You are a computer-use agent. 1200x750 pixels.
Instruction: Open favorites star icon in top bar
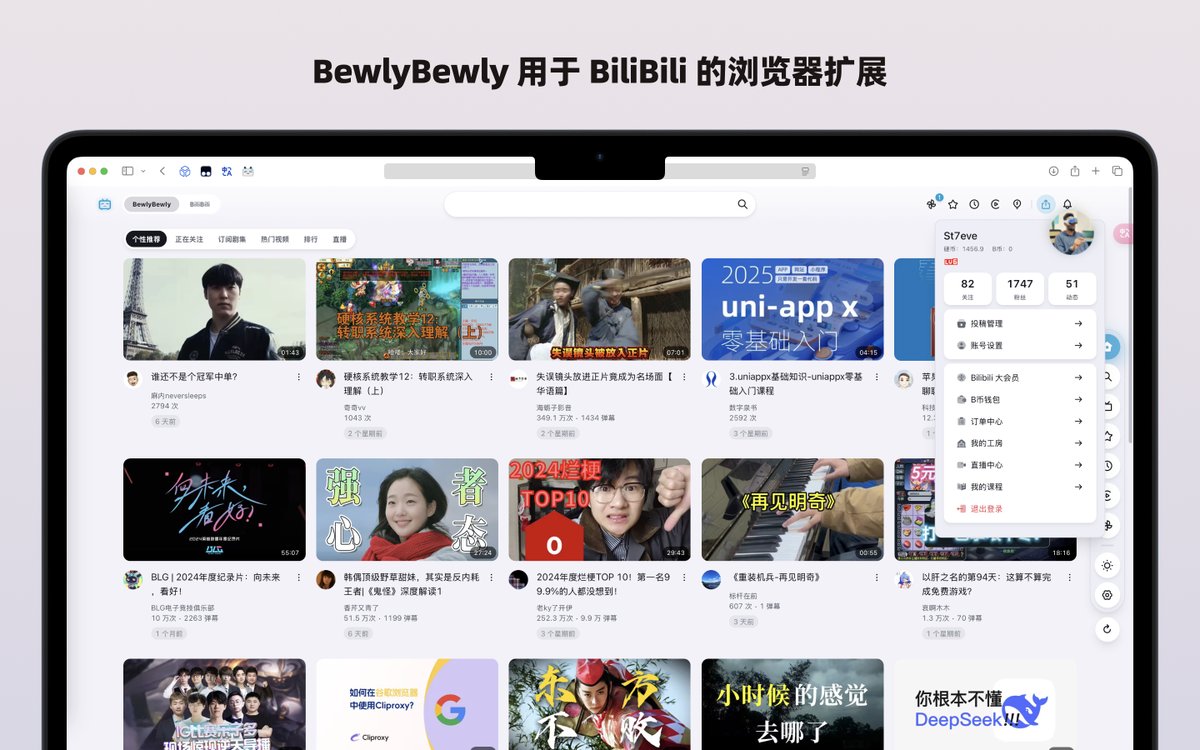[x=953, y=204]
